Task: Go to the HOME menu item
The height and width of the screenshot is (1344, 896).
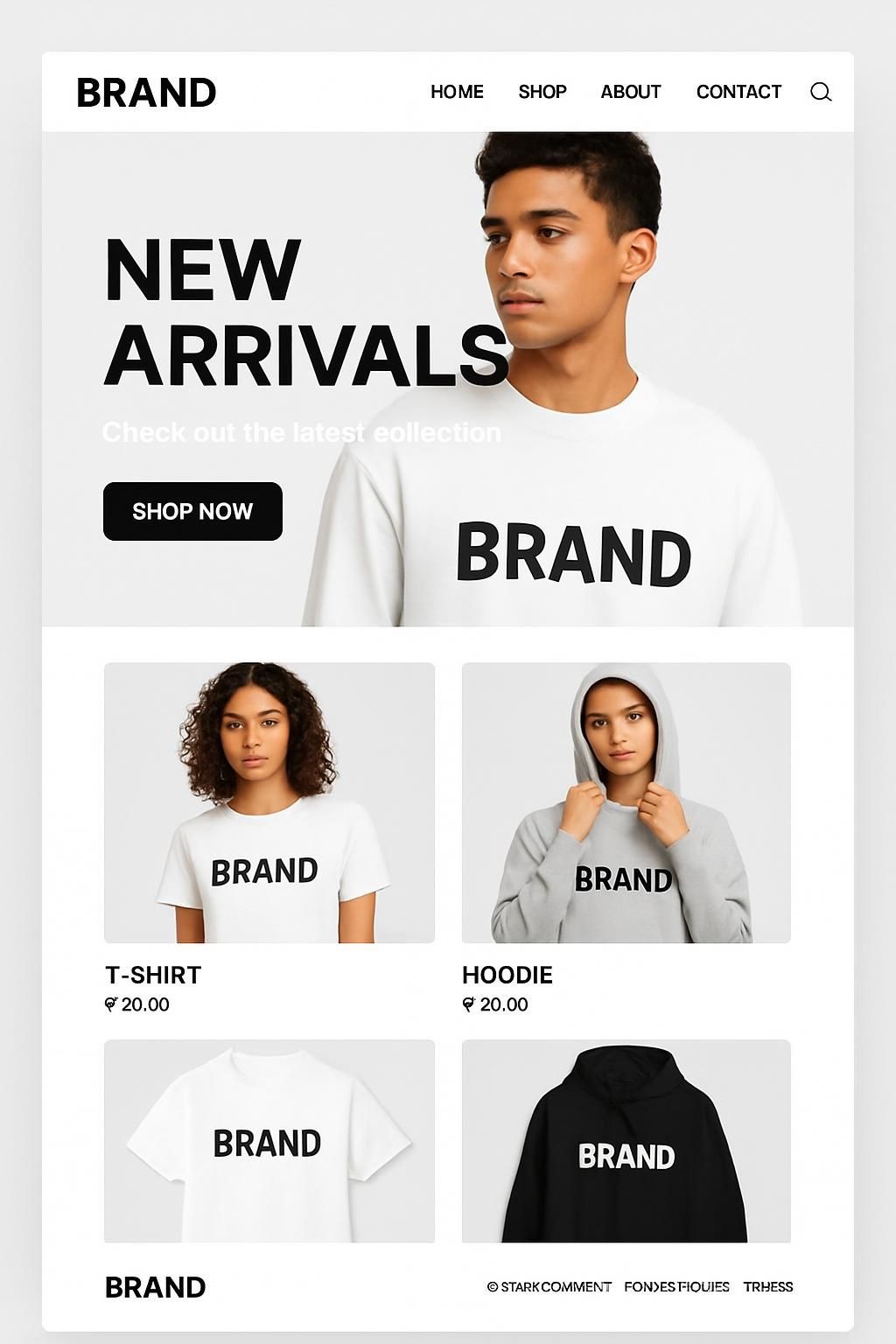Action: (457, 92)
